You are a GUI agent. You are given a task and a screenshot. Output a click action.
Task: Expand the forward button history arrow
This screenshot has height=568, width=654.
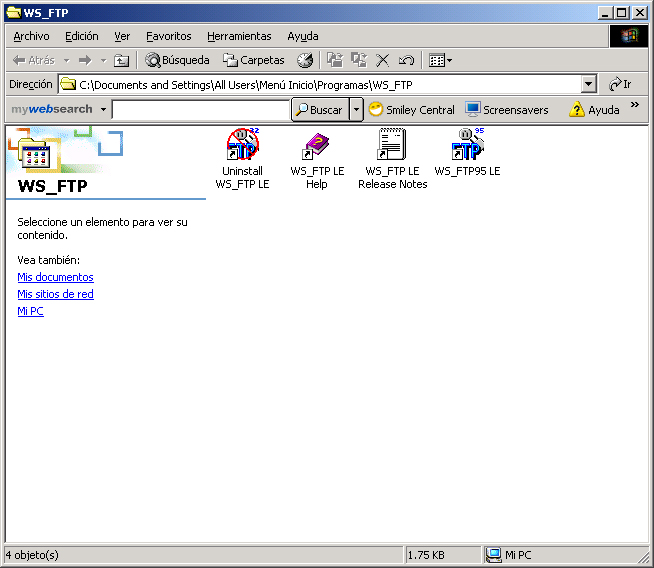pyautogui.click(x=103, y=61)
